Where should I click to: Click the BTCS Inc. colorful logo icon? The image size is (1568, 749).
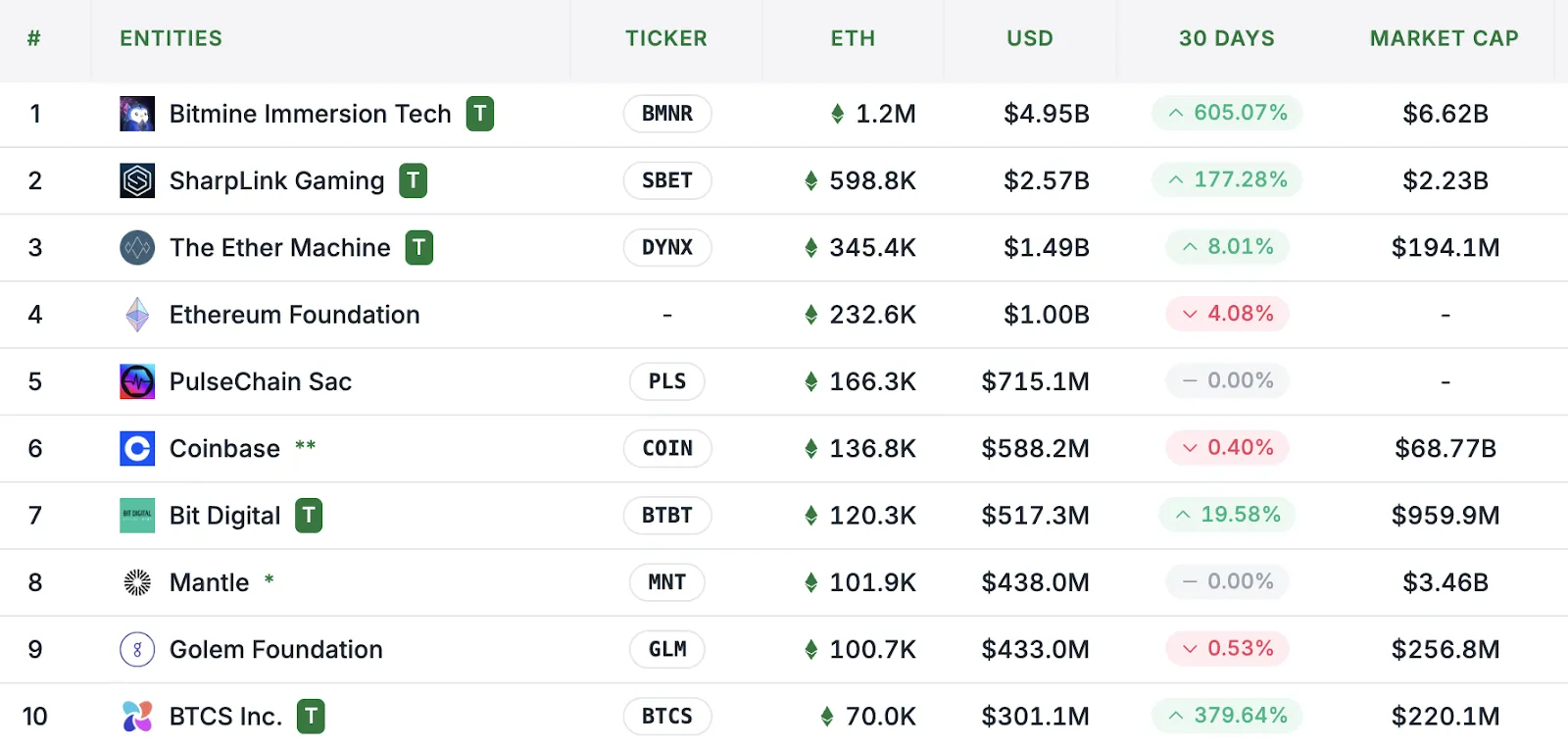tap(137, 717)
